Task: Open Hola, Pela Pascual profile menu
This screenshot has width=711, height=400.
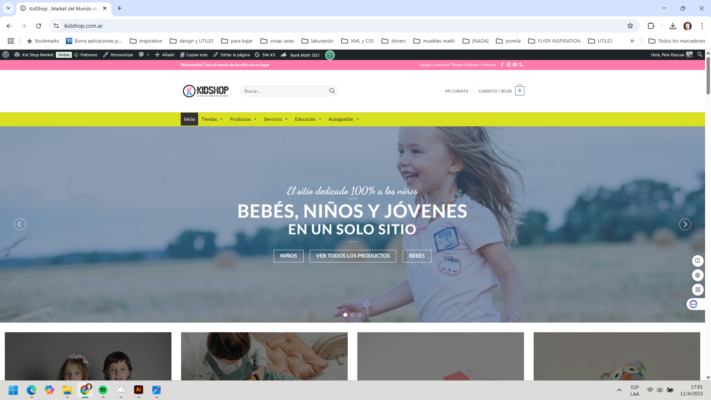Action: tap(671, 55)
